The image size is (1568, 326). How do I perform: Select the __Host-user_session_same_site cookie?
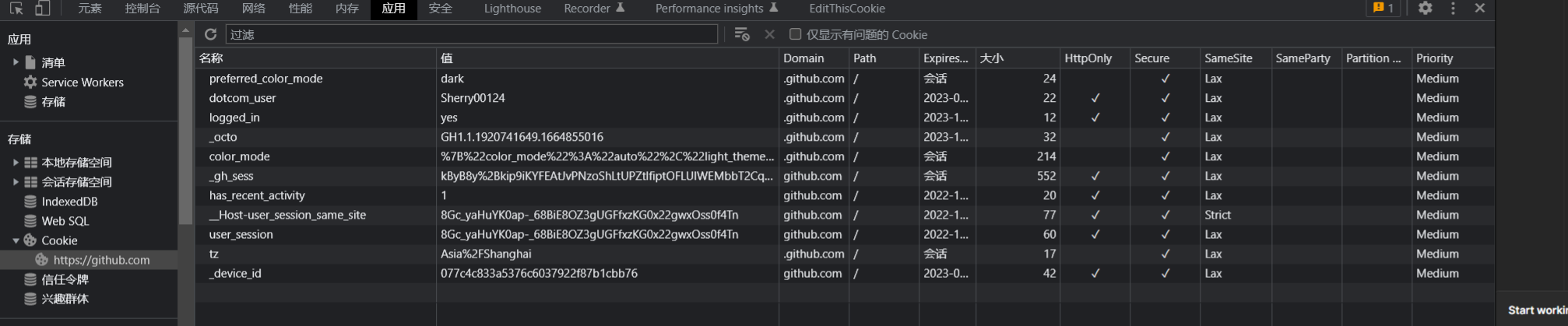pos(287,215)
